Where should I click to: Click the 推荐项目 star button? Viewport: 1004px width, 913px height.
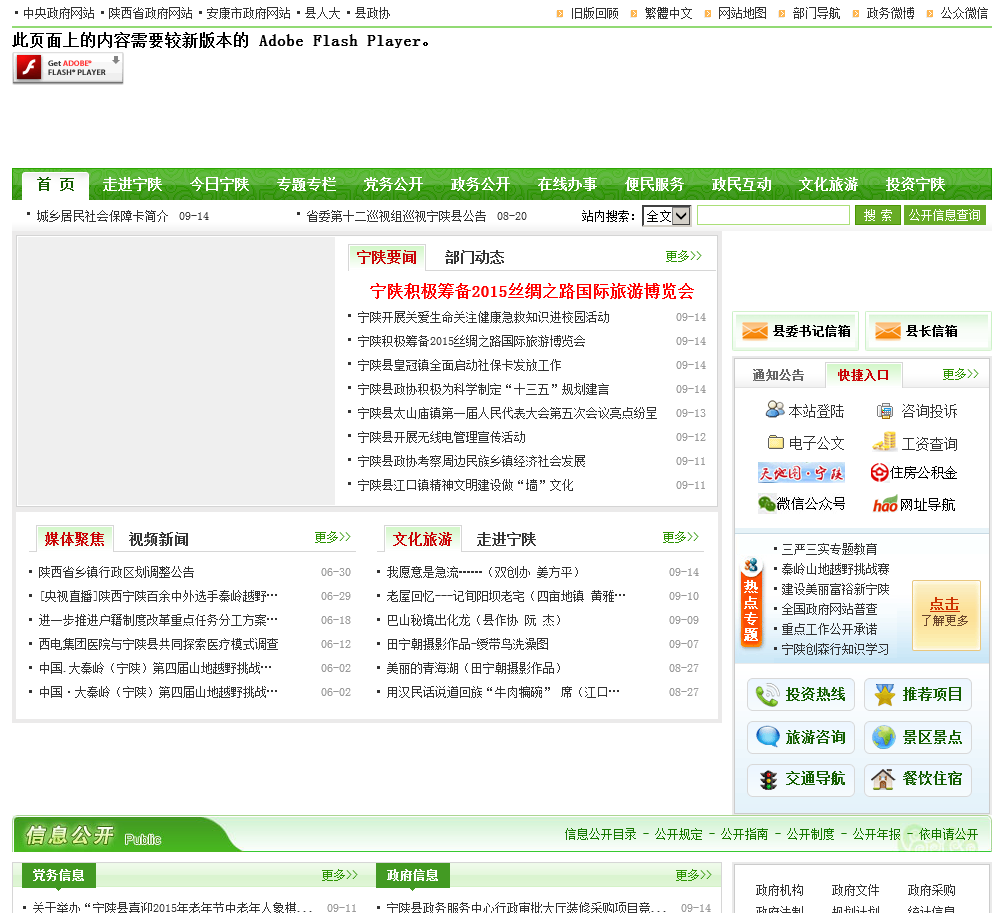tap(918, 695)
